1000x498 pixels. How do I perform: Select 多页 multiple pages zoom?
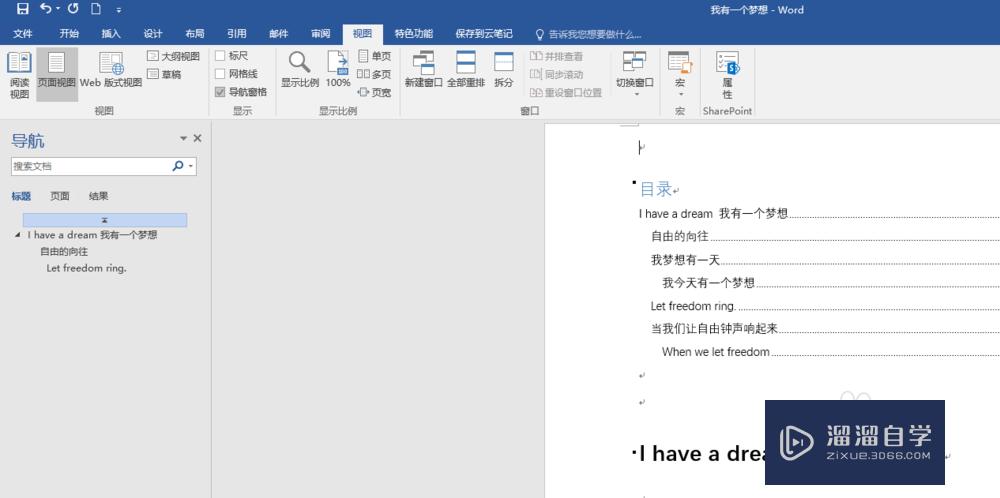click(x=374, y=74)
